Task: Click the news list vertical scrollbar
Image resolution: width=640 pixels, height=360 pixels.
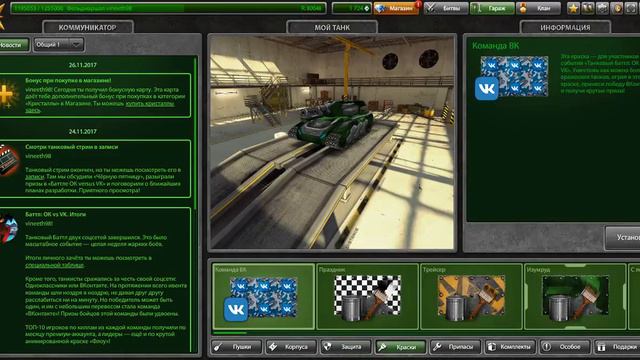Action: (x=195, y=135)
